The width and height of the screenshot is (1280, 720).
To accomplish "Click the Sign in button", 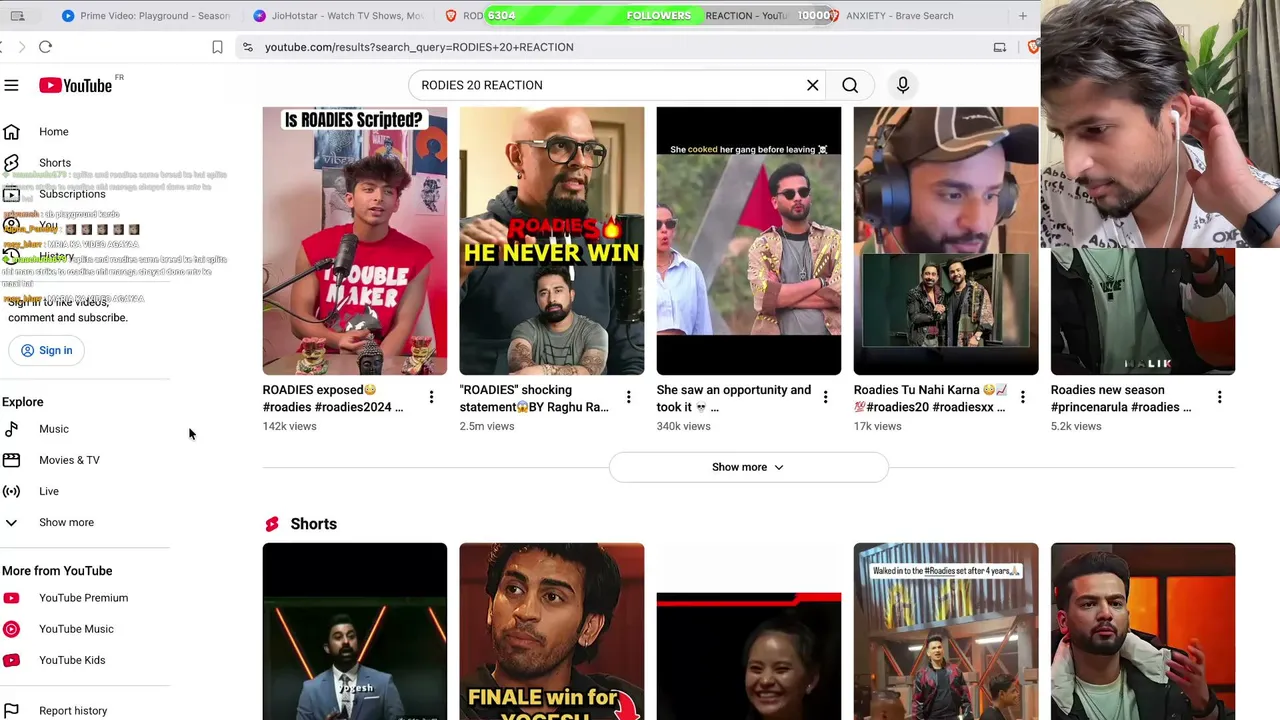I will pyautogui.click(x=47, y=350).
